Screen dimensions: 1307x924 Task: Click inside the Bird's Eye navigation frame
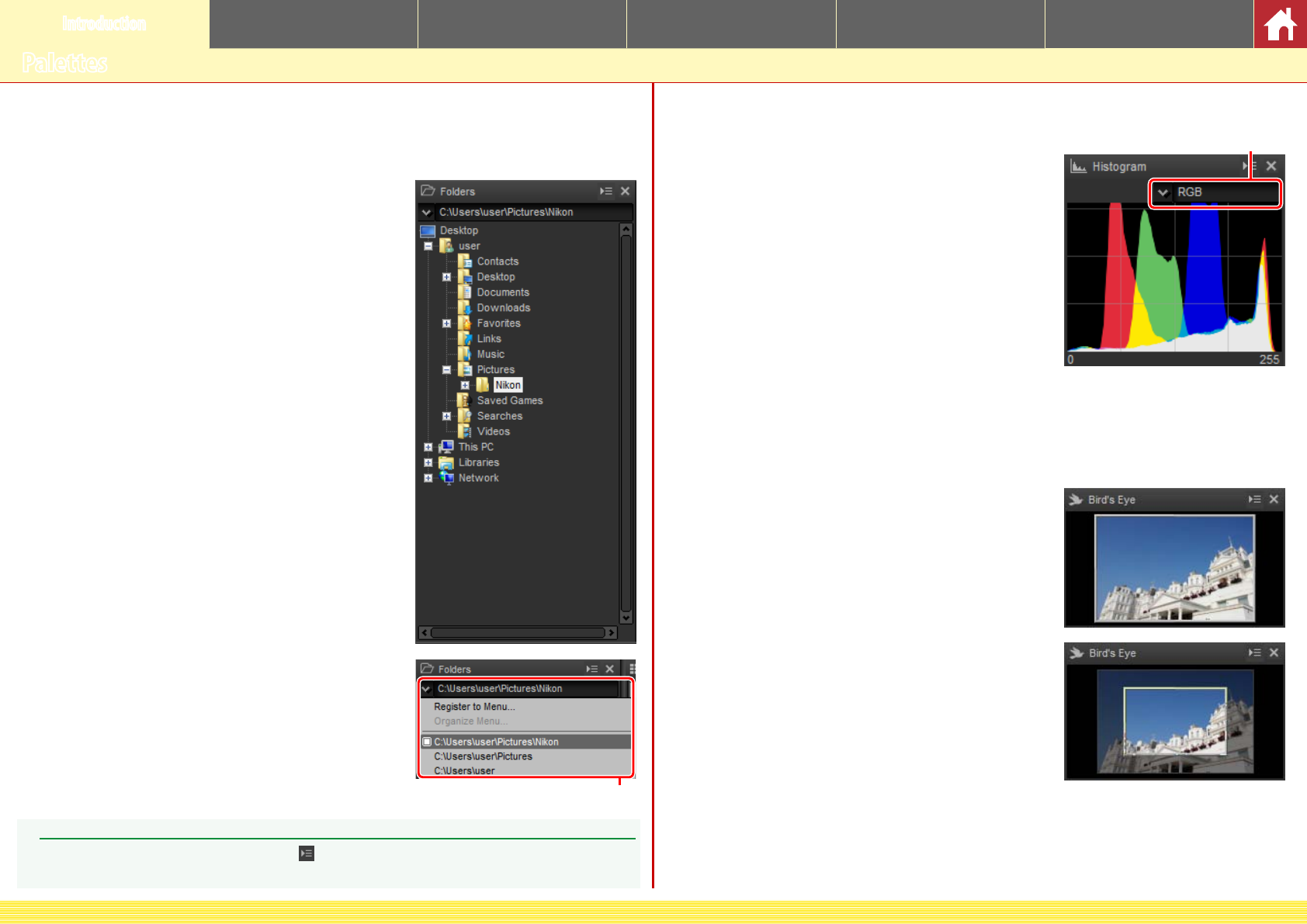(x=1175, y=723)
